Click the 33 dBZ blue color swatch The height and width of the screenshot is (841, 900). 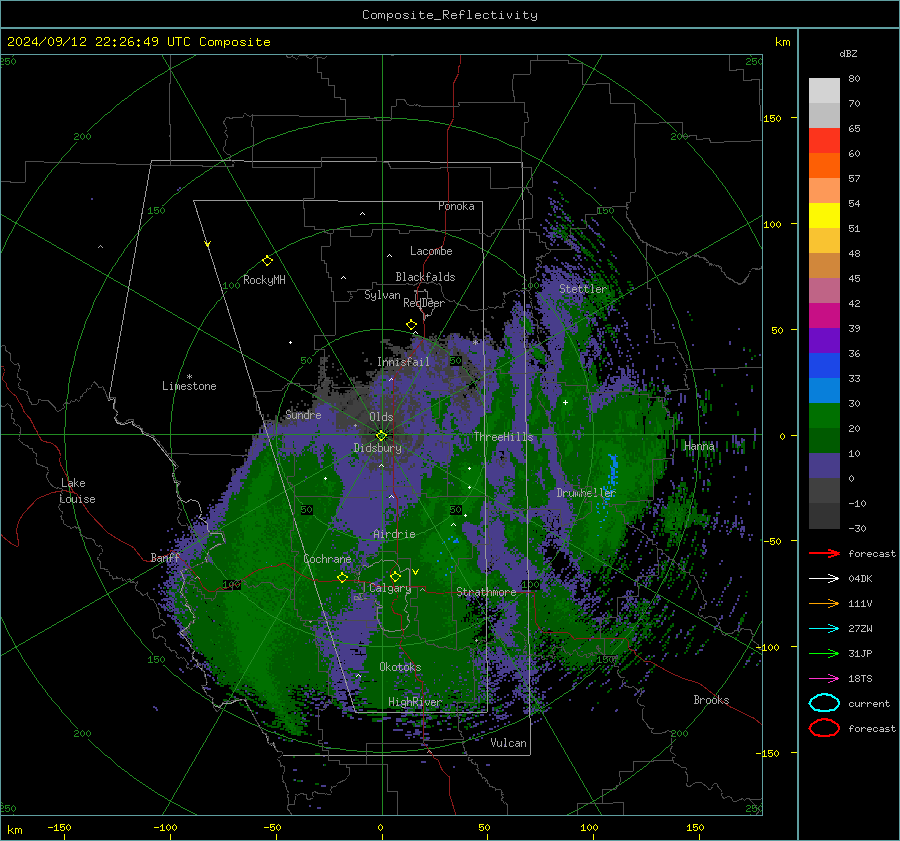click(824, 390)
